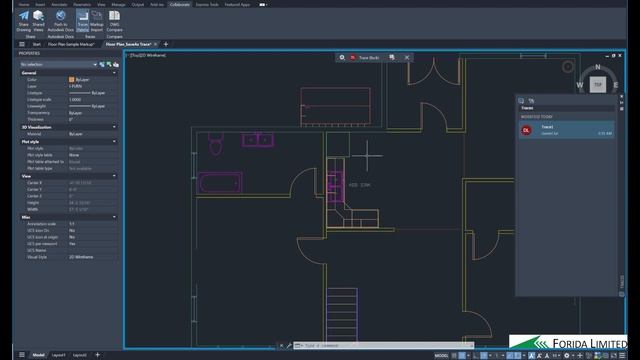
Task: Open status bar customization menu icon
Action: click(x=622, y=356)
